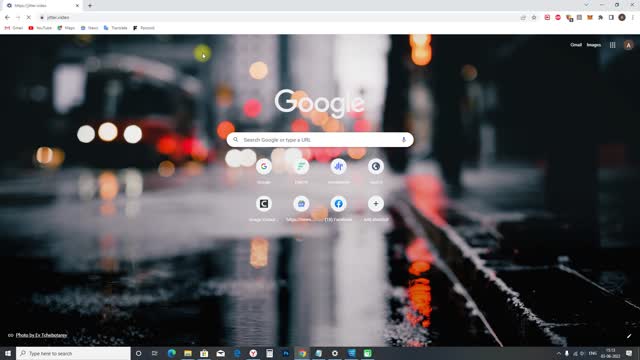
Task: Go back to the previous page
Action: click(7, 18)
